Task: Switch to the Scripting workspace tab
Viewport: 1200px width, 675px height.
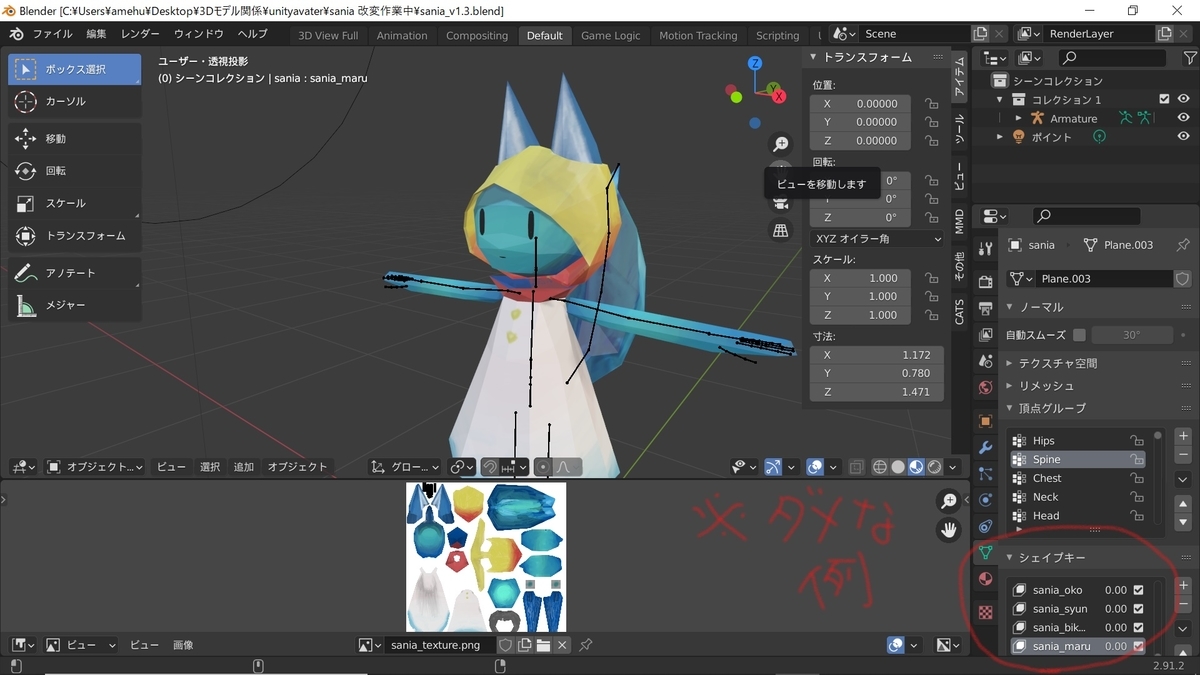Action: pos(777,35)
